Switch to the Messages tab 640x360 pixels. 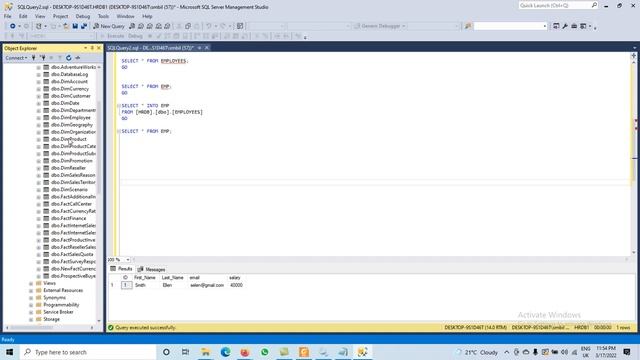(151, 269)
